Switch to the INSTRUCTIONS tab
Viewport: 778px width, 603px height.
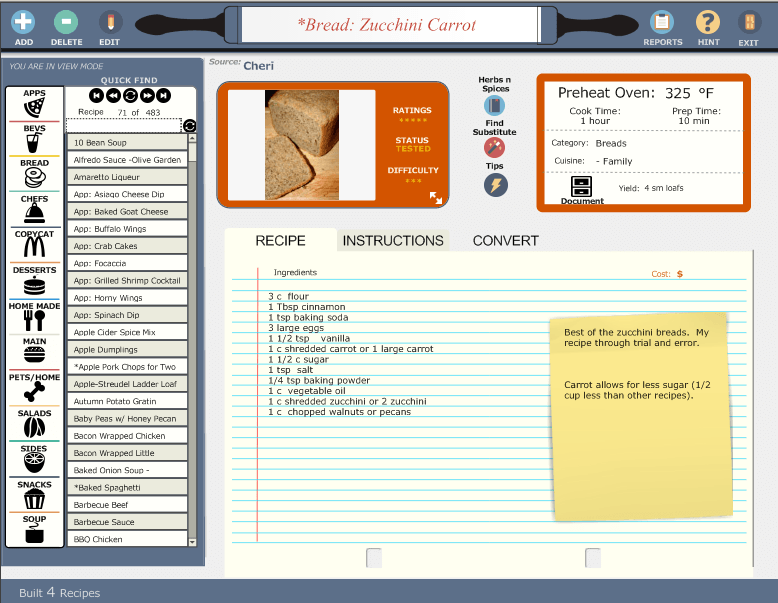point(393,241)
